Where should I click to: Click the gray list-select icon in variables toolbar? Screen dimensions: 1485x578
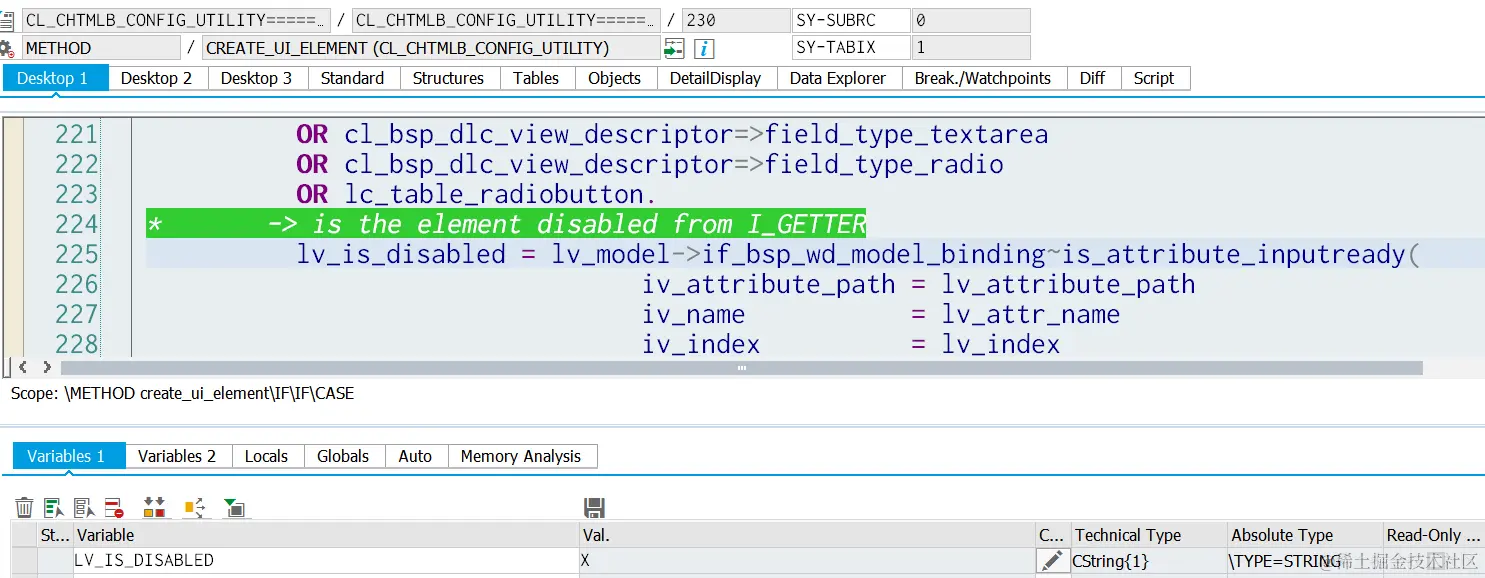84,508
